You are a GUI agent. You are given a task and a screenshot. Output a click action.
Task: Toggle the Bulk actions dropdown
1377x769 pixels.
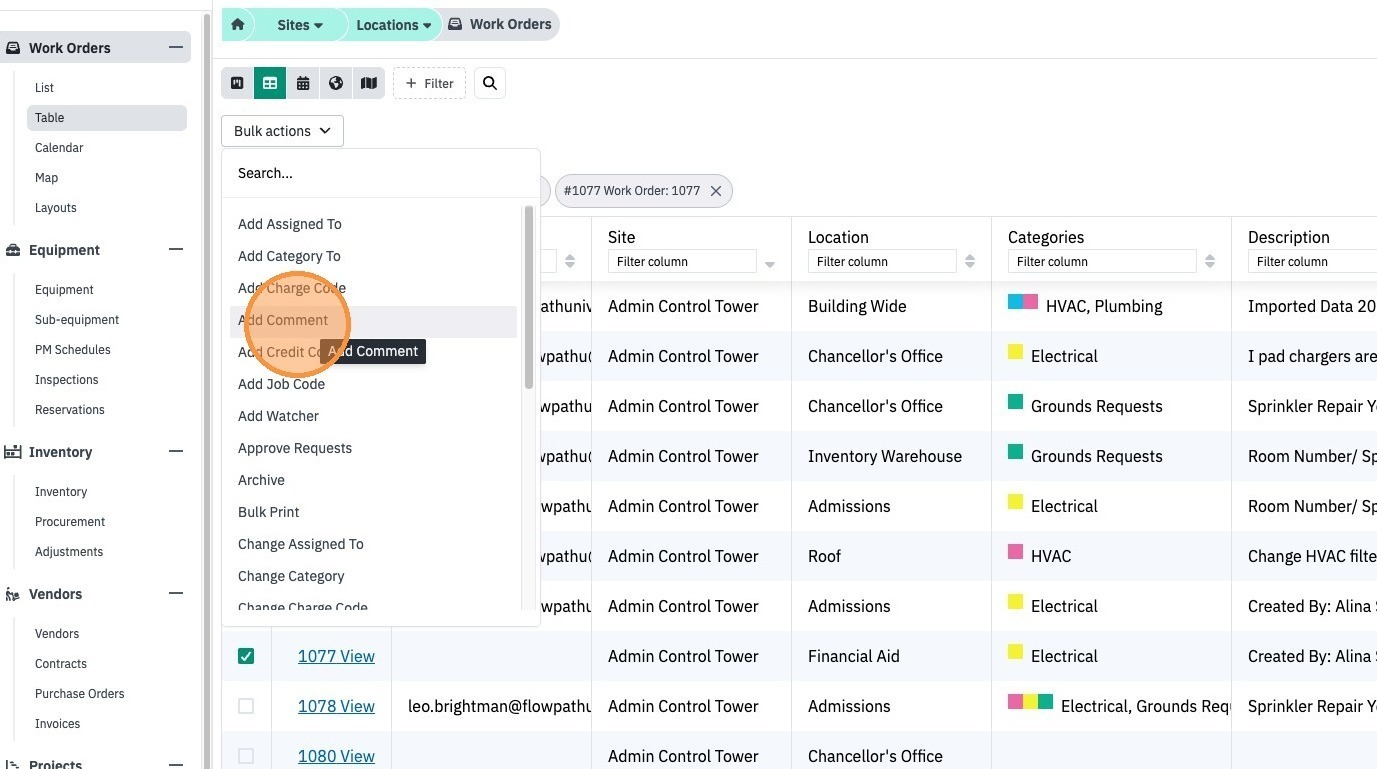point(282,131)
